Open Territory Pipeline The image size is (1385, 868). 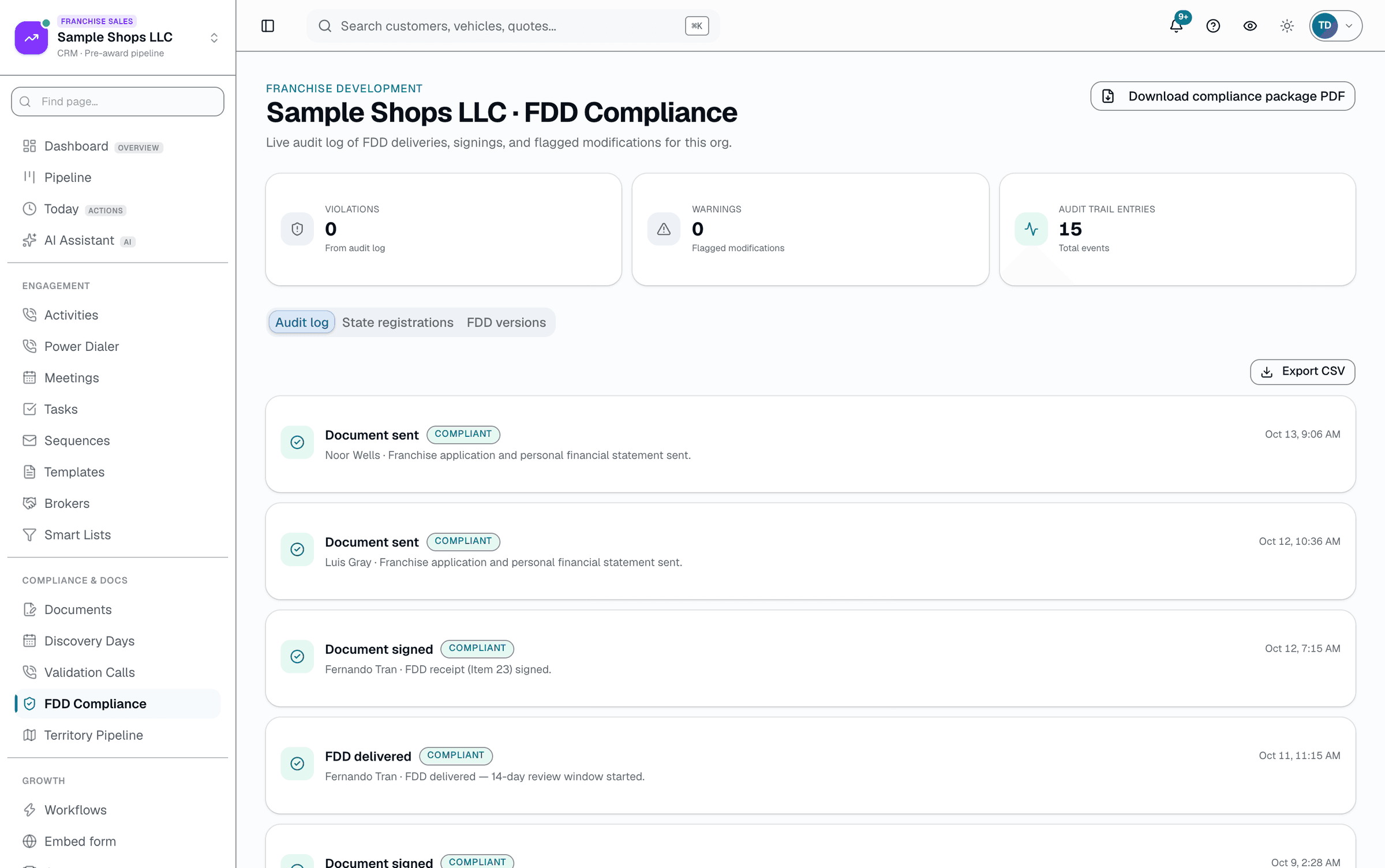(x=118, y=735)
